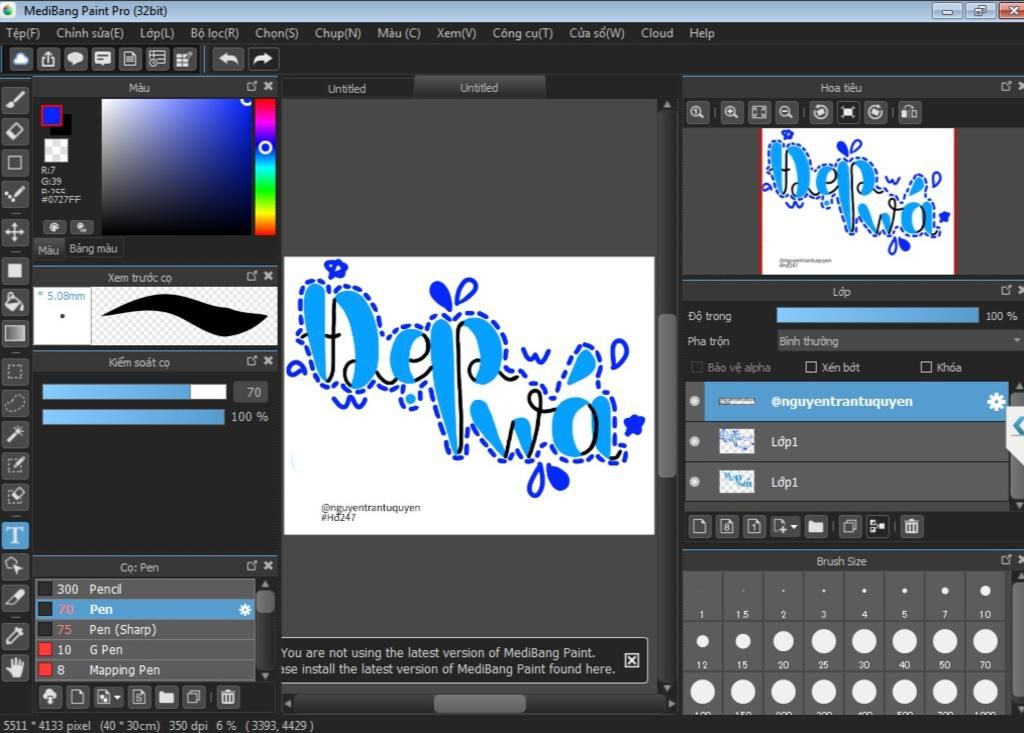Toggle visibility of bottom Lớp1 layer
The height and width of the screenshot is (733, 1024).
click(695, 482)
